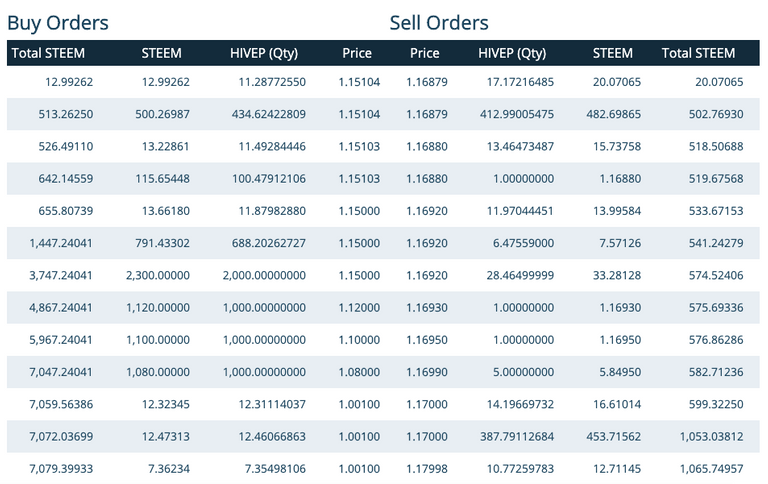Screen dimensions: 768x484
Task: Click the Sell Orders HIVEP (Qty) header
Action: coord(512,53)
